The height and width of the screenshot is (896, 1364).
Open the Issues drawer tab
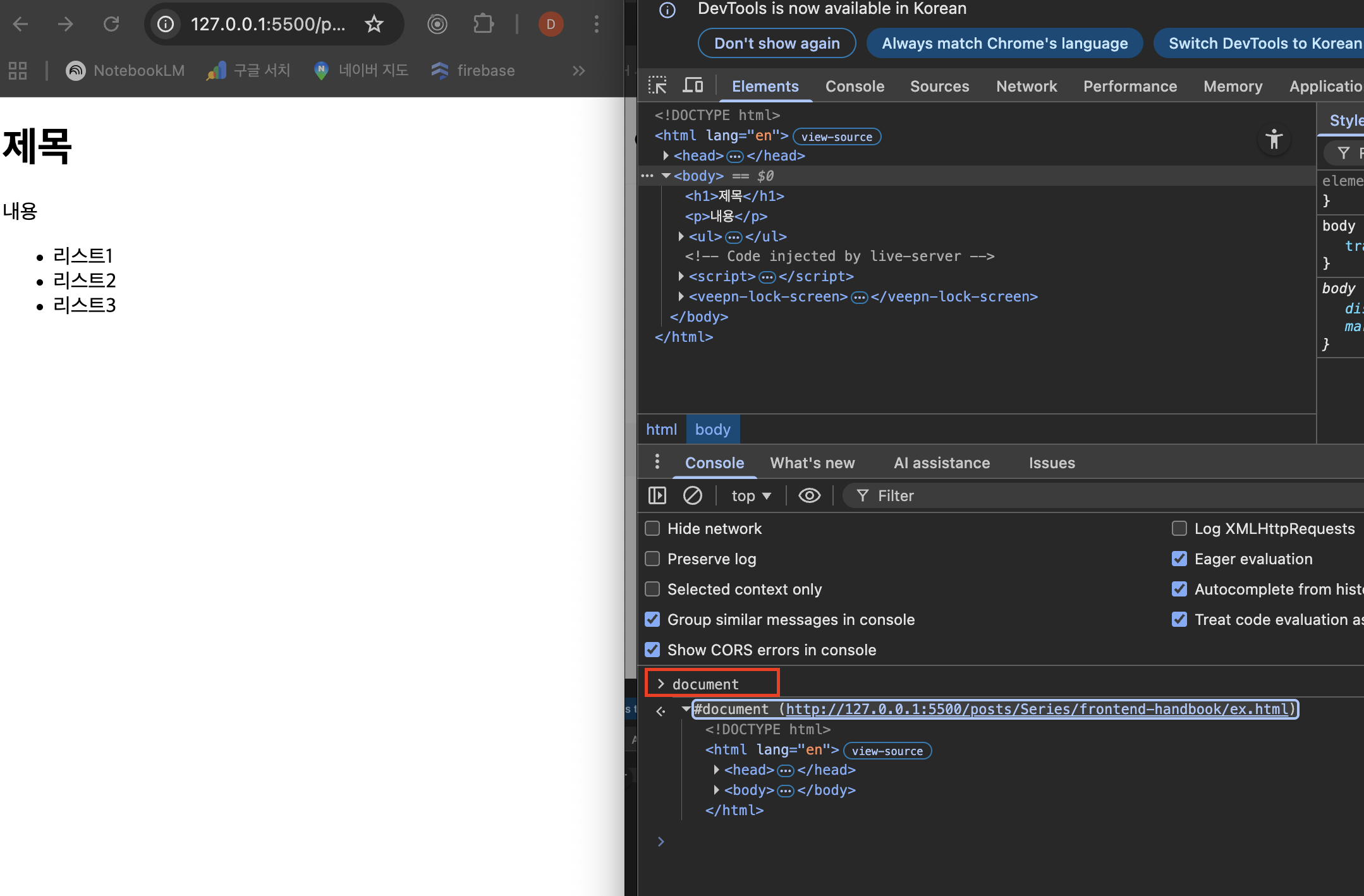click(1051, 463)
